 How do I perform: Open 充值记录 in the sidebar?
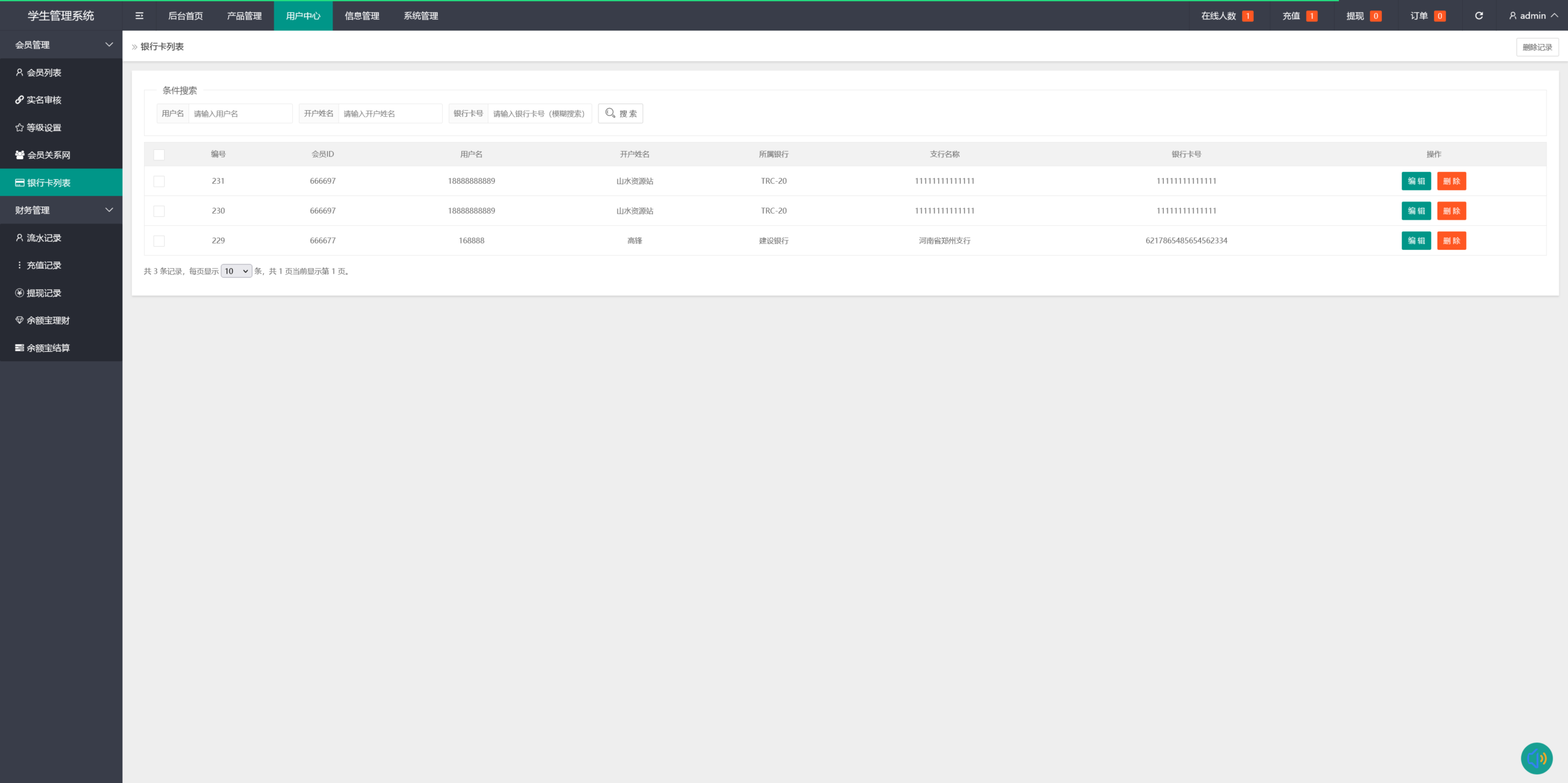[61, 265]
